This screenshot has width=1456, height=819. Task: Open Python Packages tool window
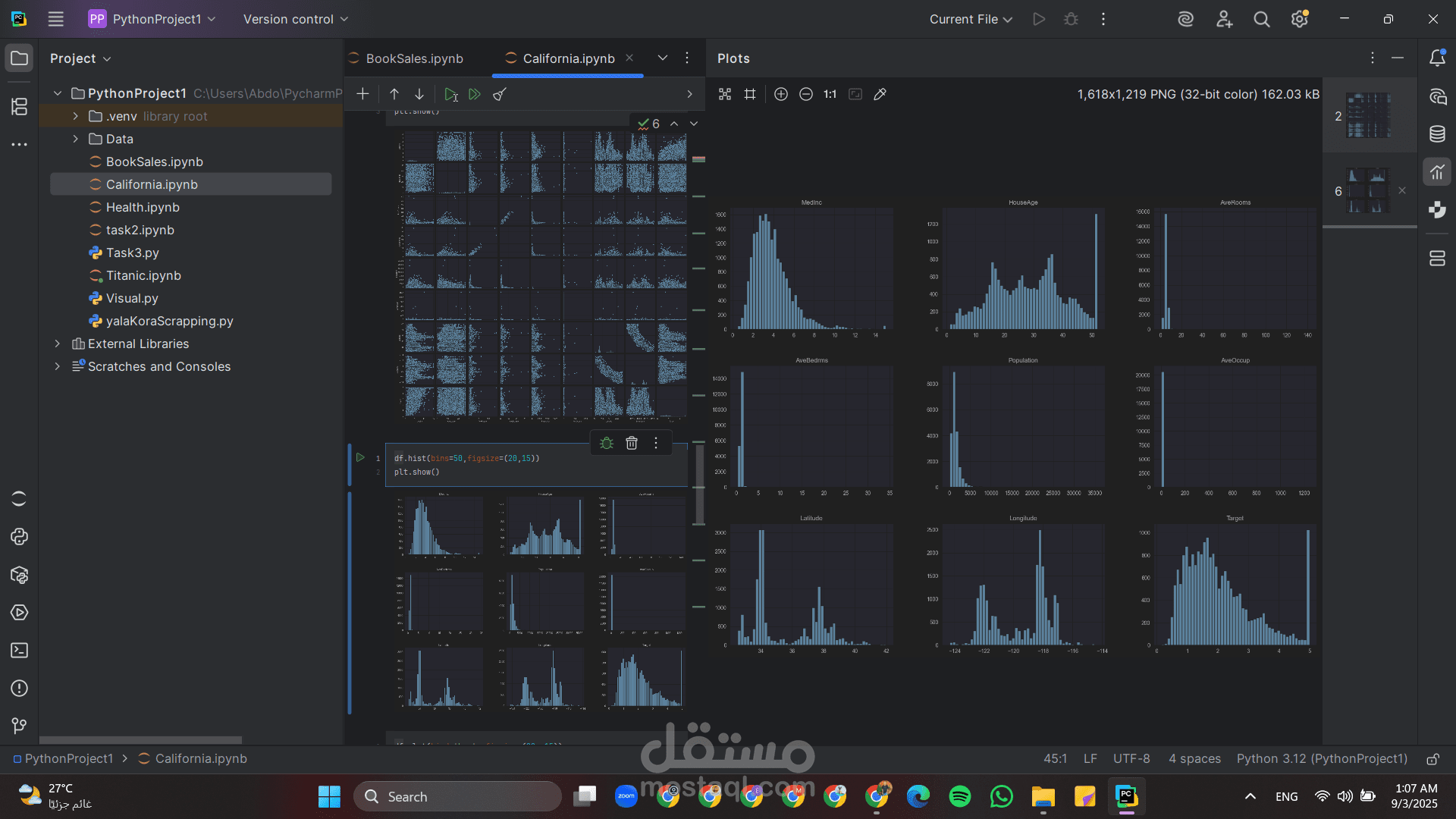point(19,575)
